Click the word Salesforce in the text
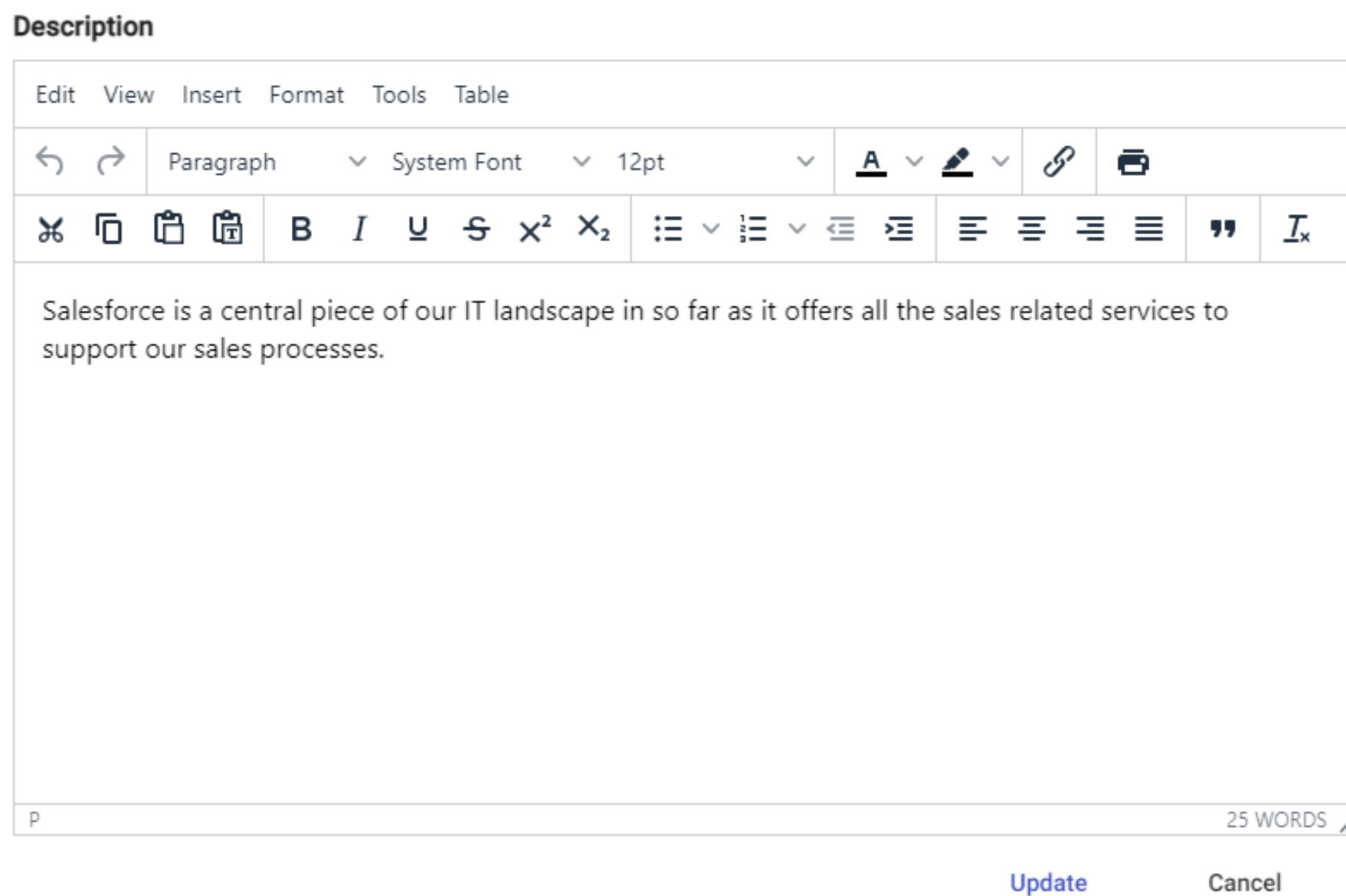Image resolution: width=1346 pixels, height=896 pixels. pyautogui.click(x=103, y=311)
